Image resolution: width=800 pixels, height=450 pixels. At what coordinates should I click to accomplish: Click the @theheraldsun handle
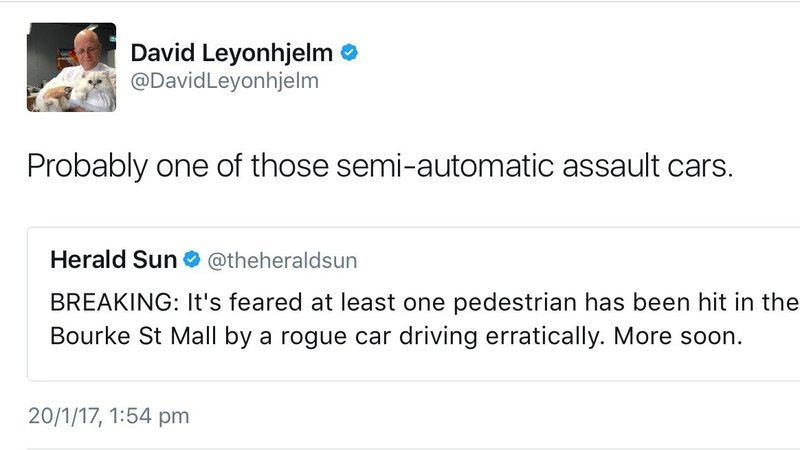point(281,262)
